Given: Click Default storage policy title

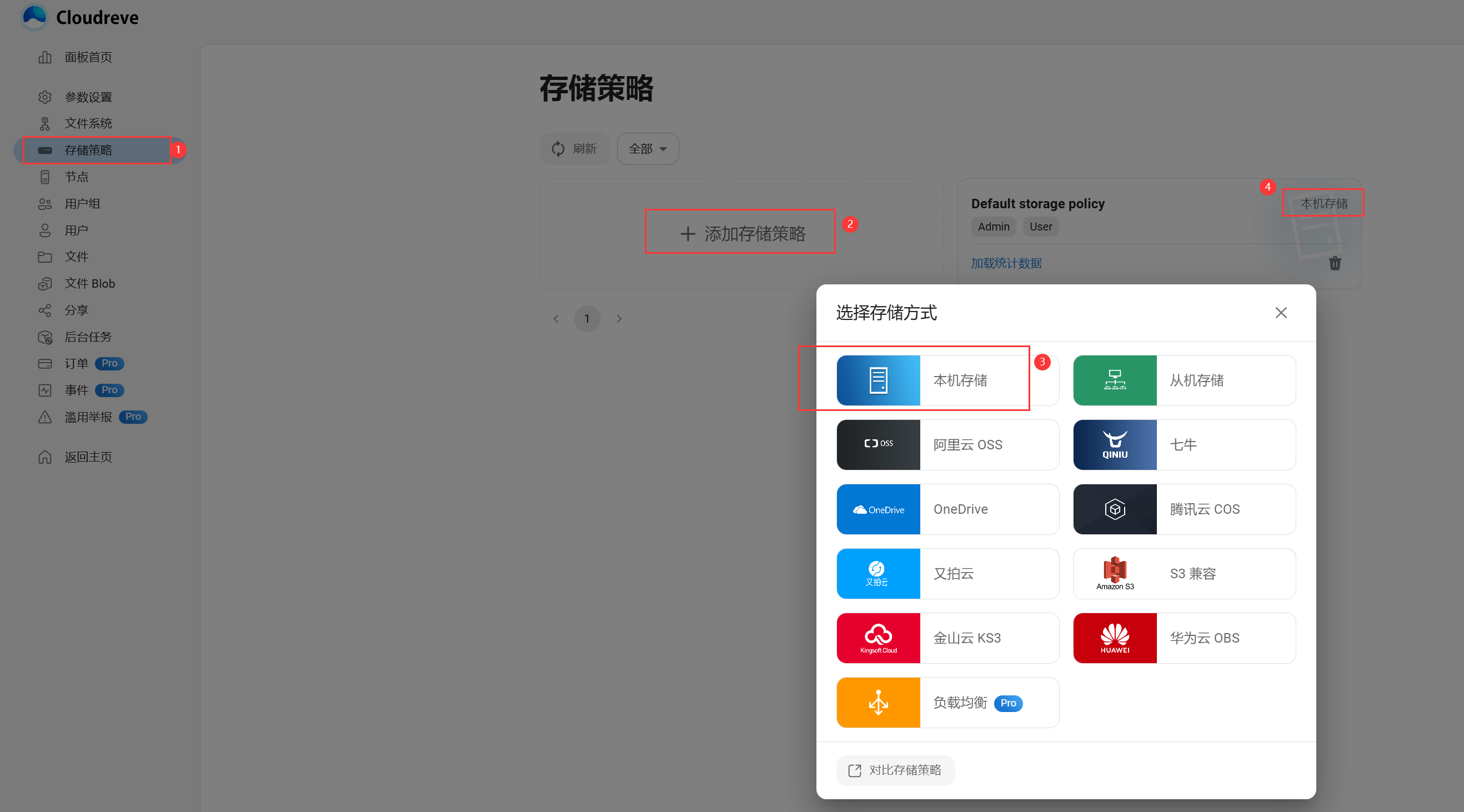Looking at the screenshot, I should point(1037,203).
